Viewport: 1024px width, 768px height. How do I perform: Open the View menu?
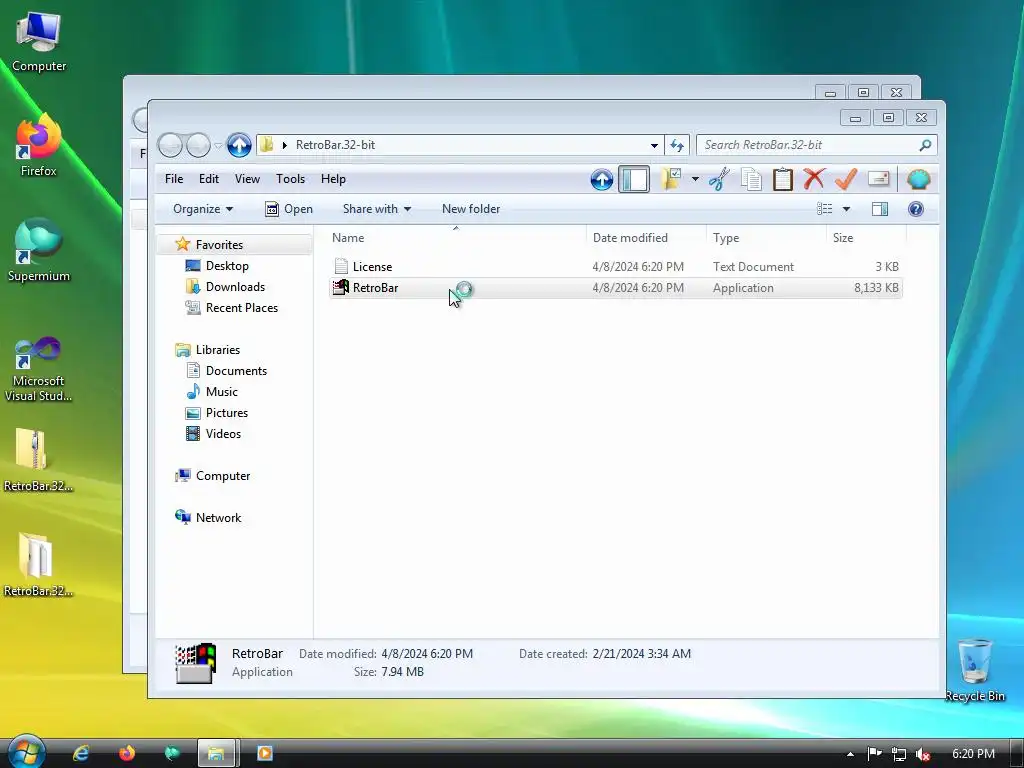coord(248,179)
